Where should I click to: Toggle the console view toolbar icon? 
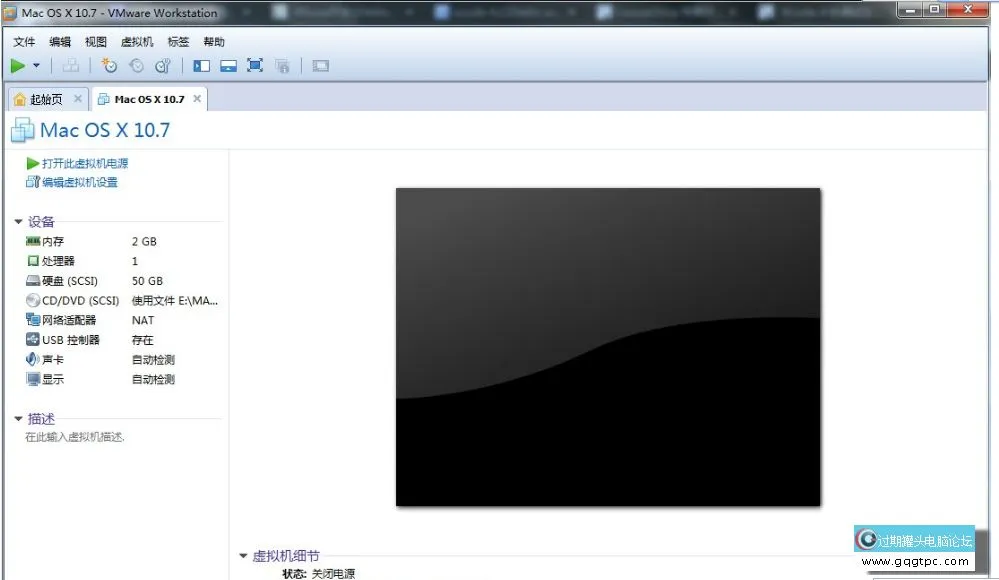click(319, 64)
